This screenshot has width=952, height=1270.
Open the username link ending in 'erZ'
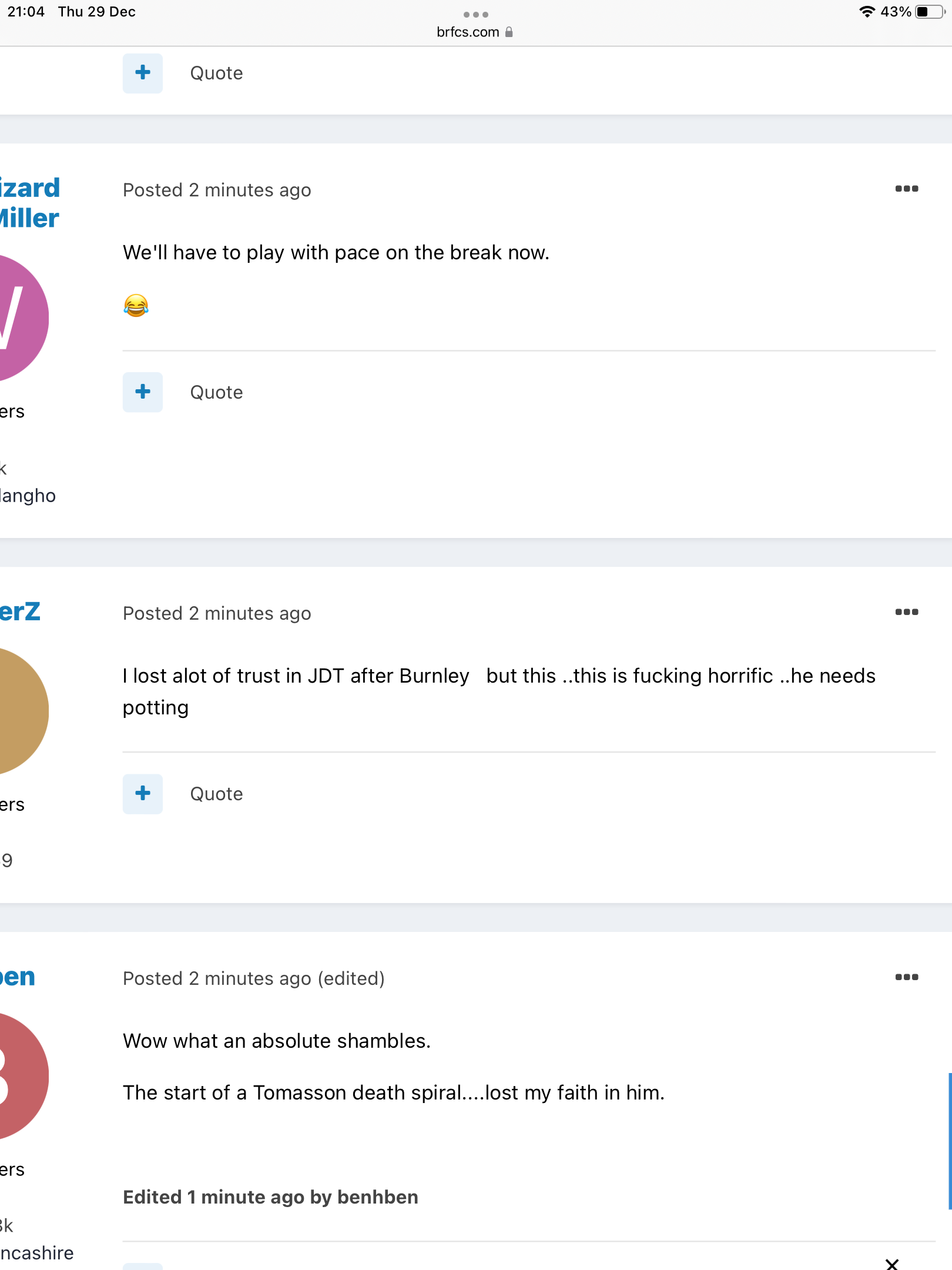20,611
